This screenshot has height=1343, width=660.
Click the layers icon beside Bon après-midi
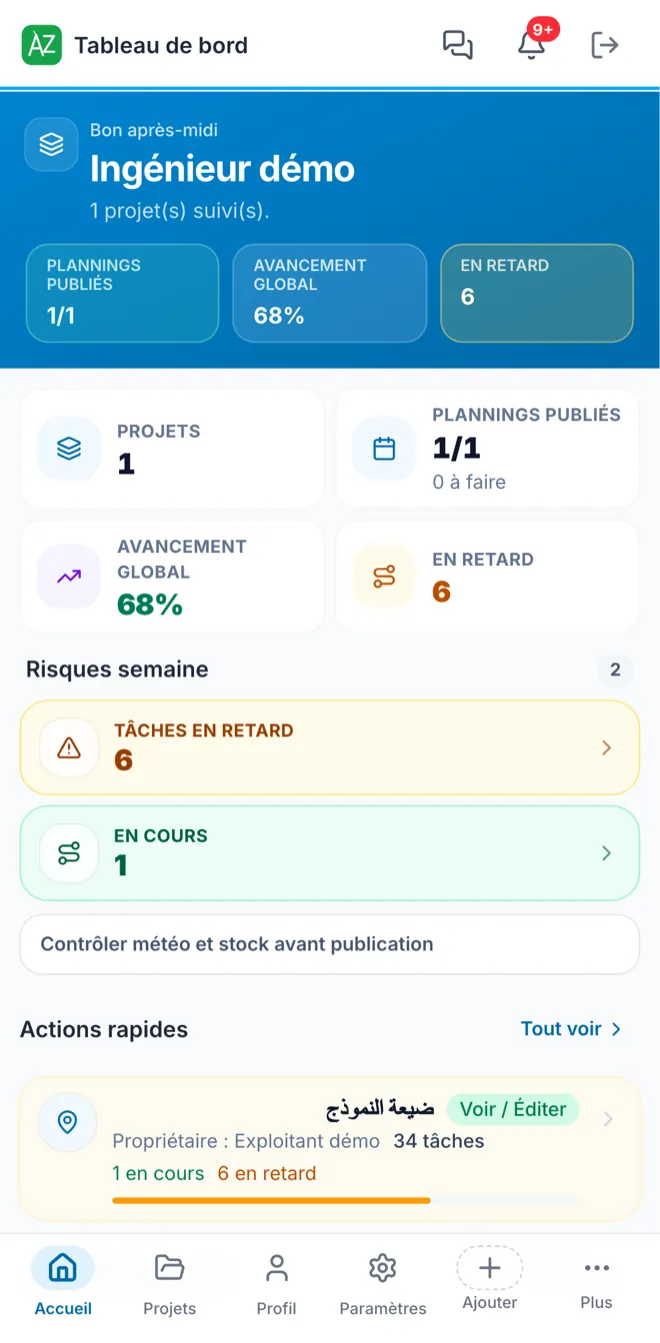click(51, 144)
